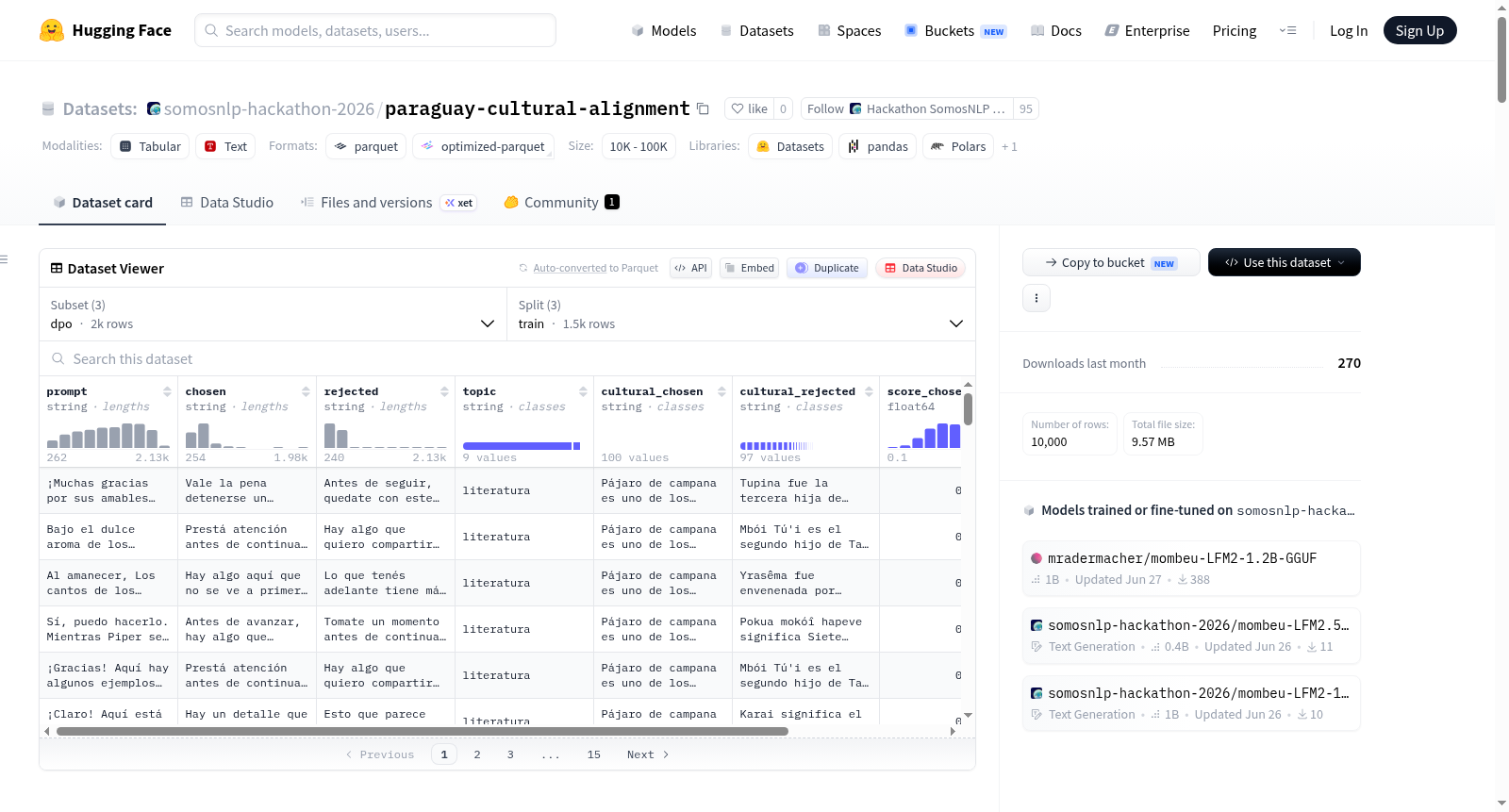Click the table's horizontal scrollbar
The height and width of the screenshot is (812, 1509).
coord(423,731)
